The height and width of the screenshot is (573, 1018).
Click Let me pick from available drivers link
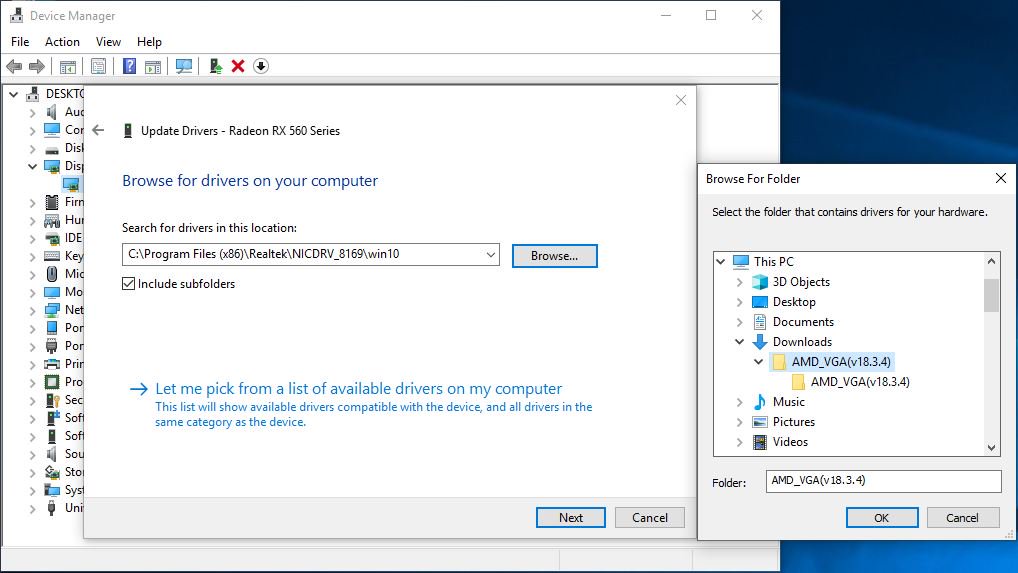tap(358, 389)
